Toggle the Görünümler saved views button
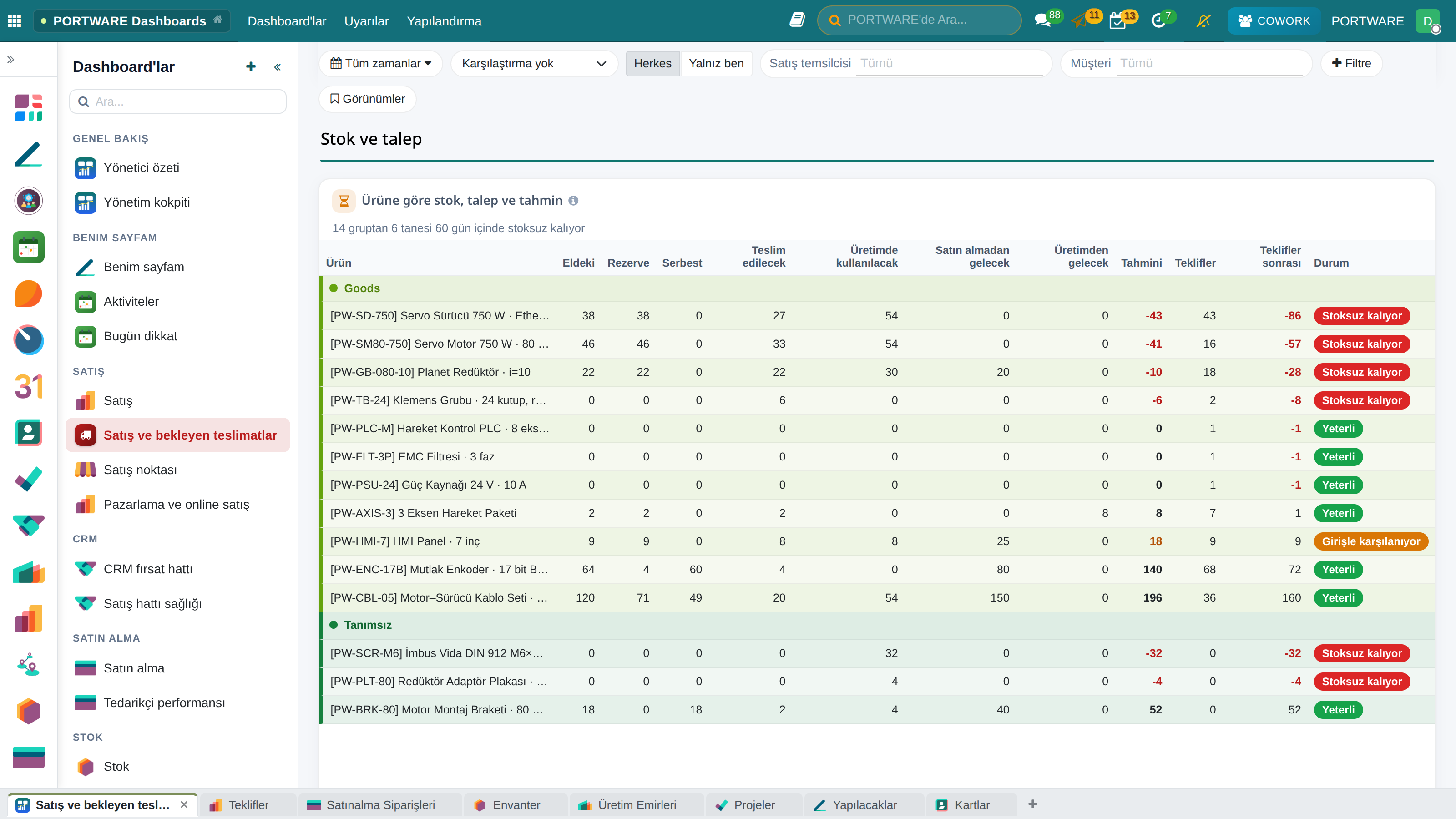This screenshot has width=1456, height=819. point(367,99)
